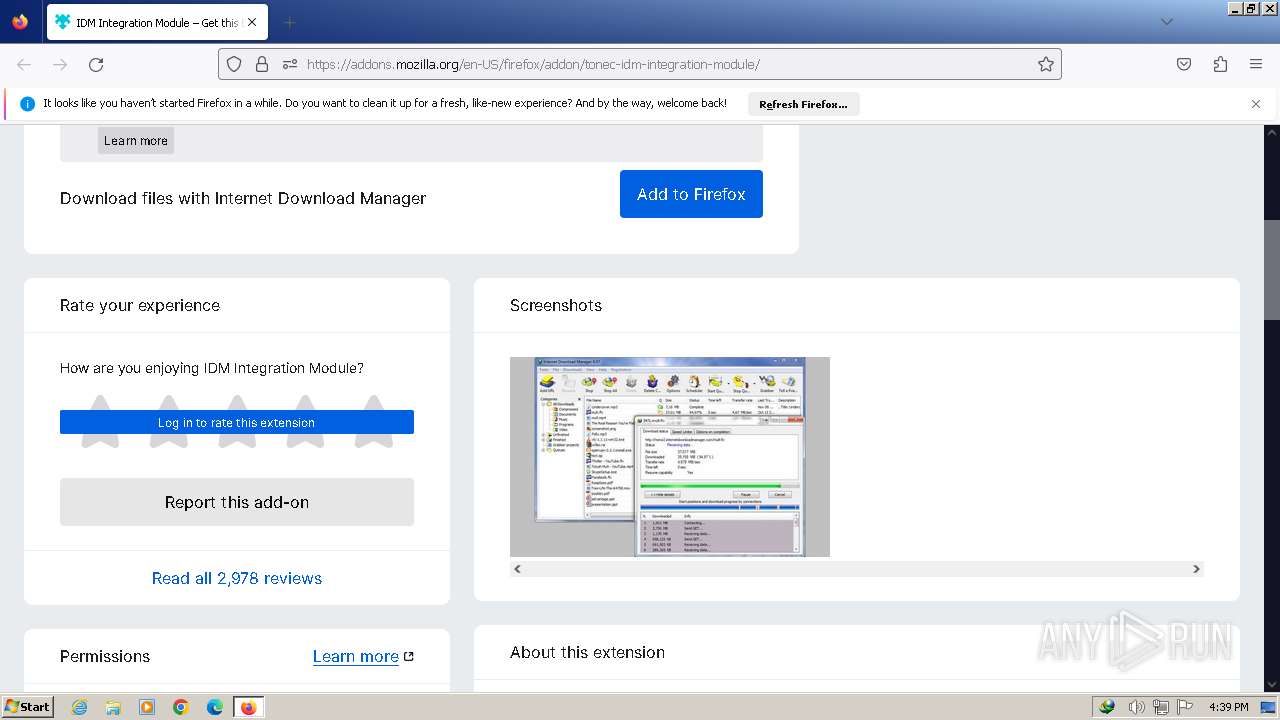Viewport: 1280px width, 720px height.
Task: Open the list all tabs dropdown
Action: tap(1166, 22)
